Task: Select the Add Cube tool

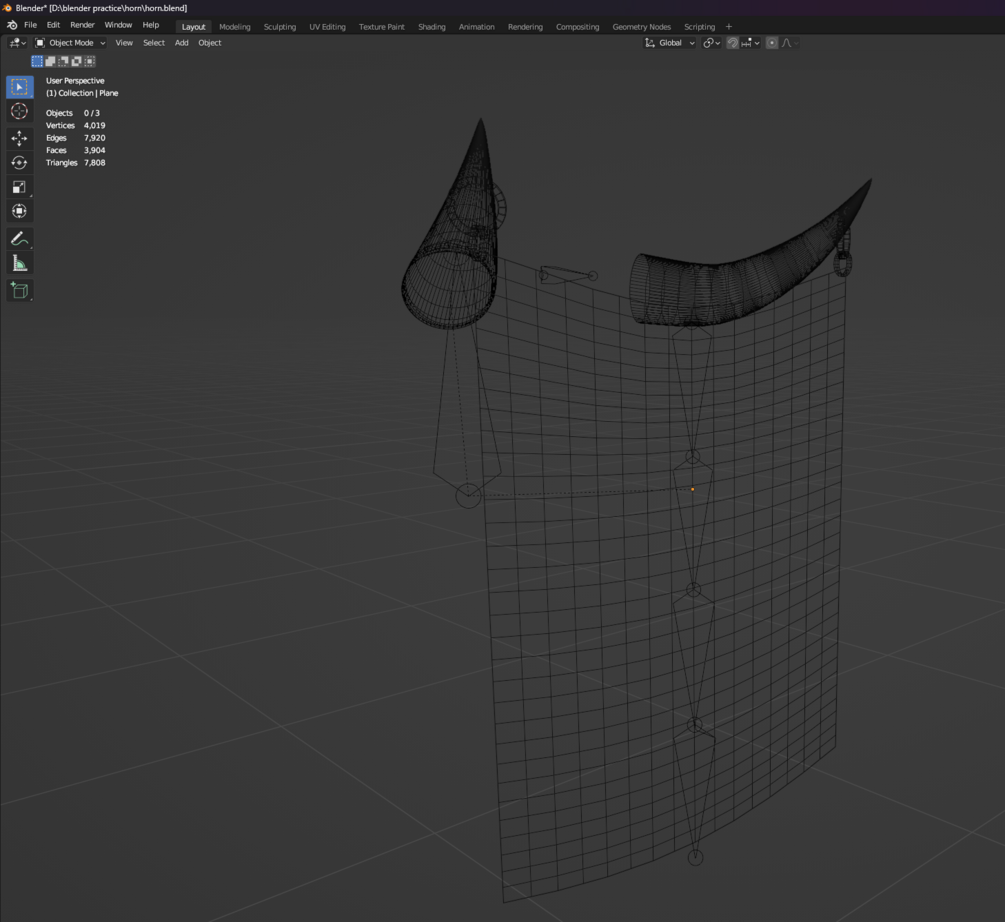Action: [x=19, y=291]
